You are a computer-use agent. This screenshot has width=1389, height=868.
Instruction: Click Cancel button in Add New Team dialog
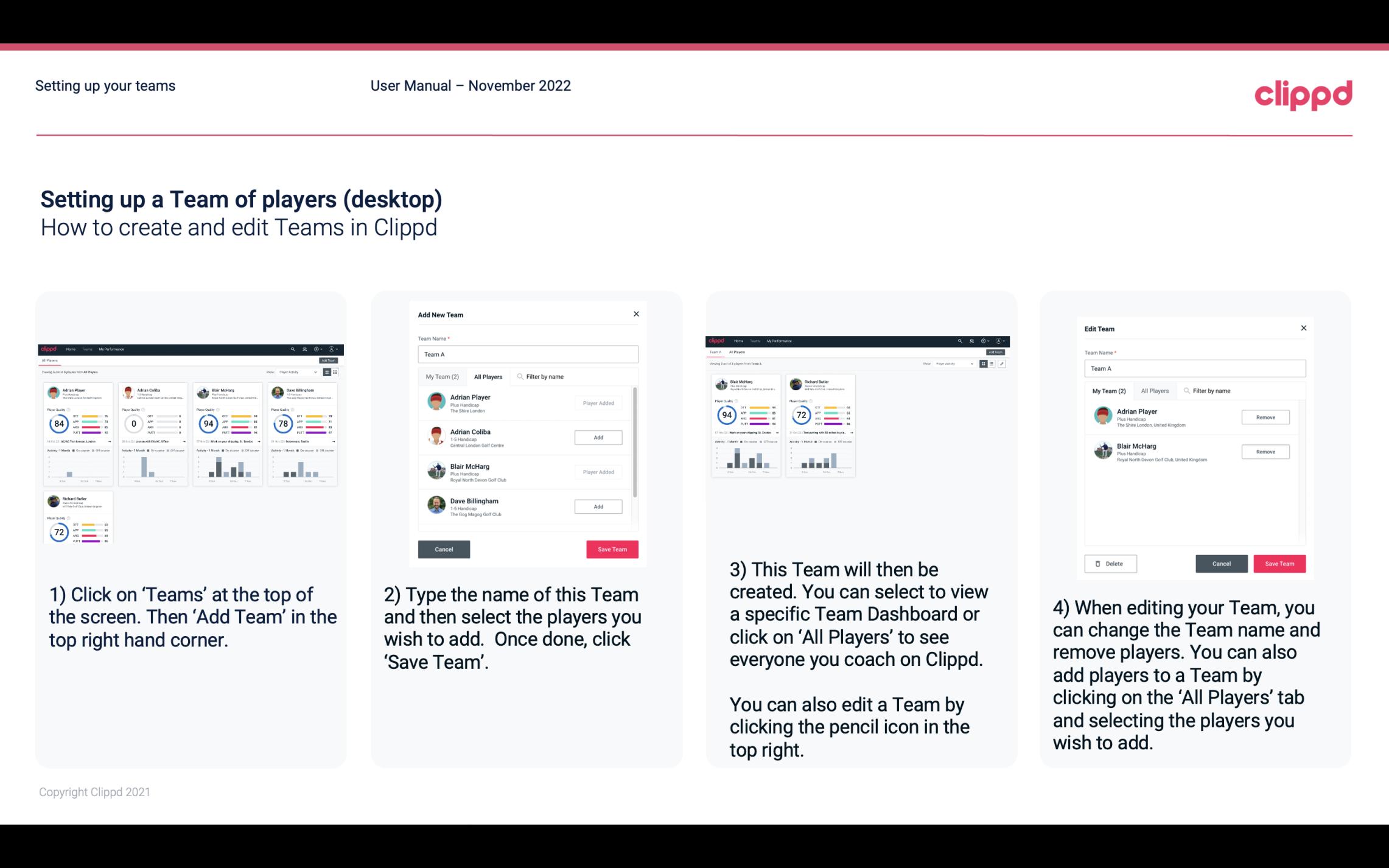[444, 548]
